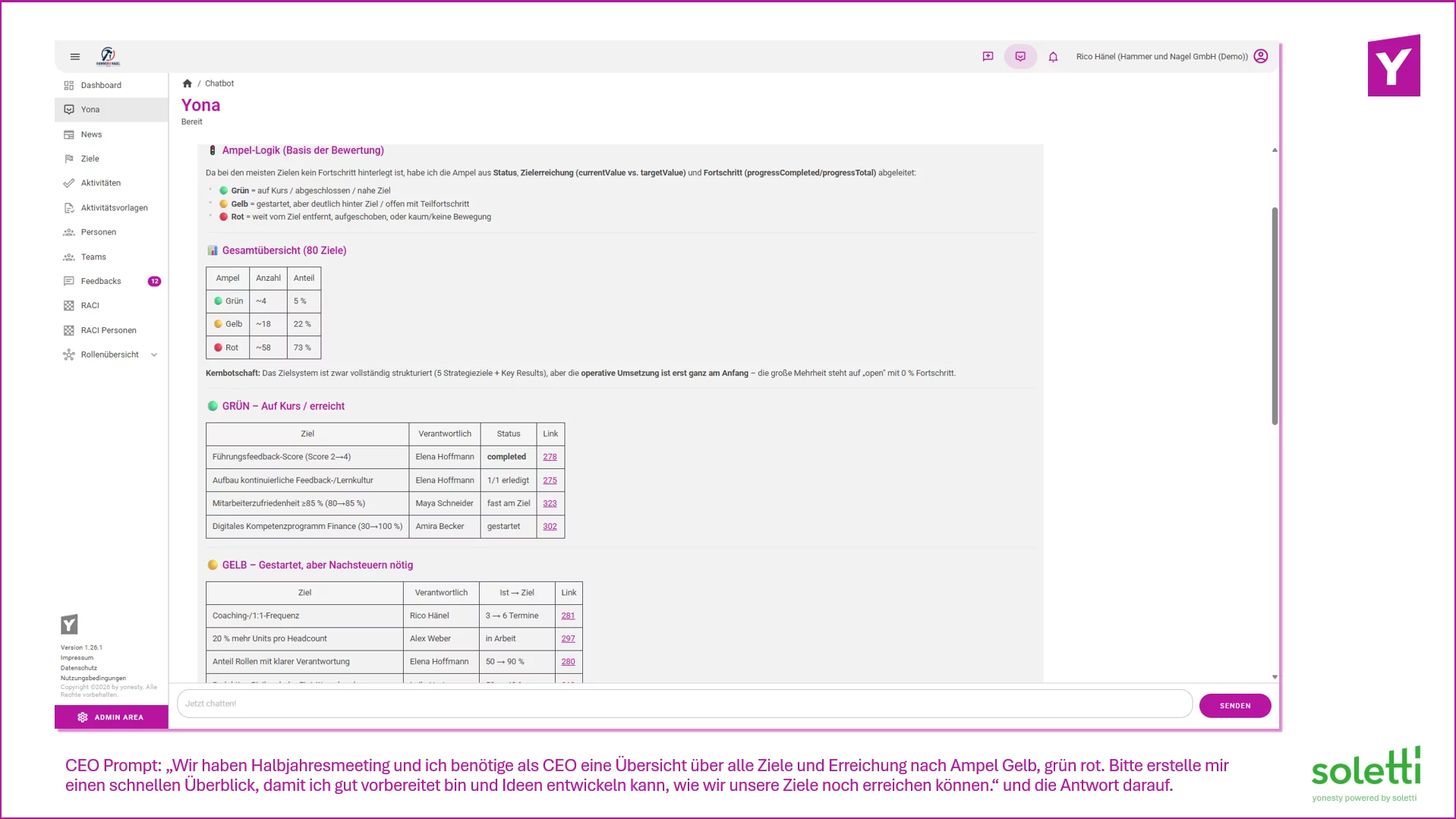Click the 'Gesamtübersicht (80 Ziele)' heading
The image size is (1456, 819).
tap(284, 250)
